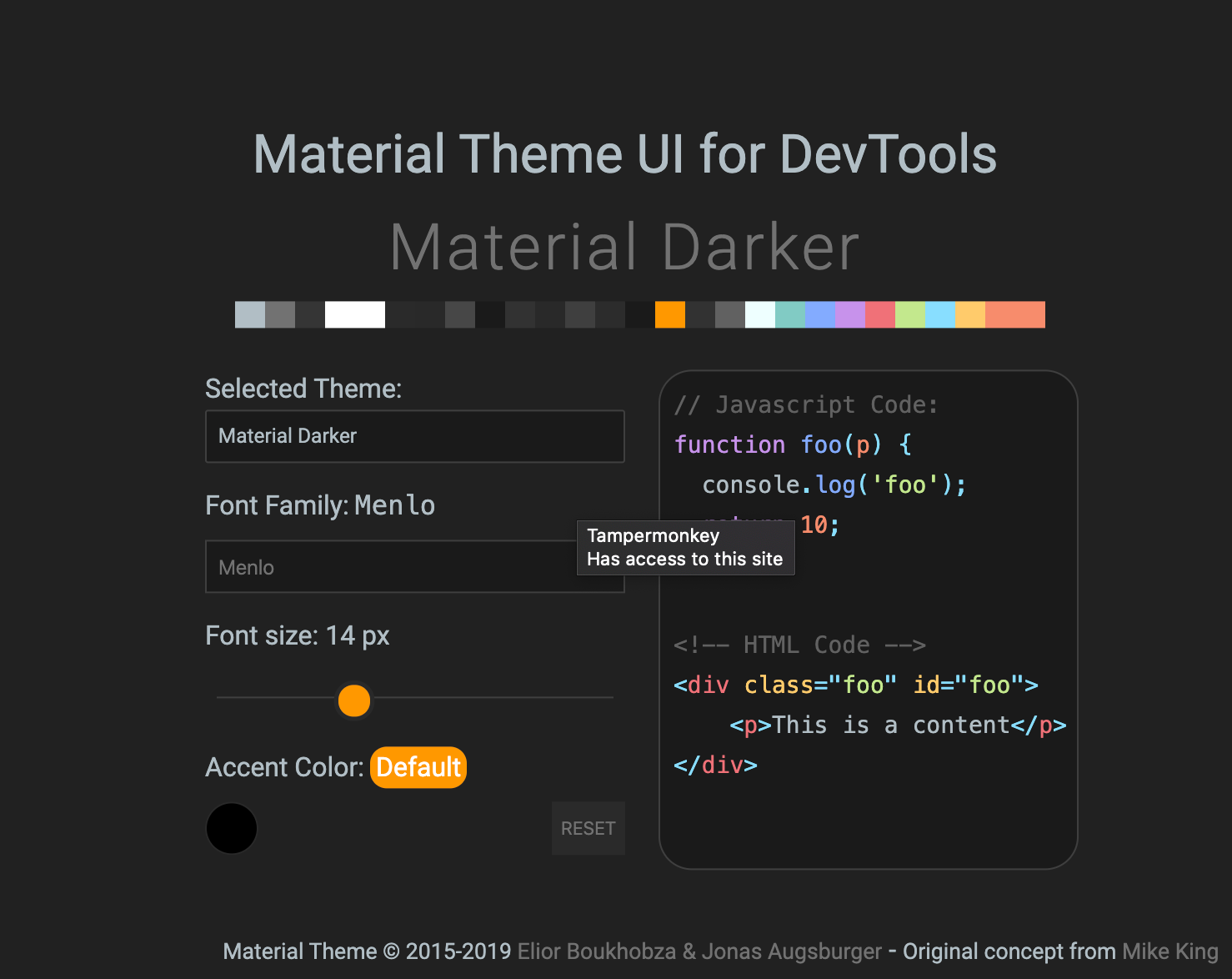
Task: Select the orange swatch in the palette strip
Action: [x=670, y=314]
